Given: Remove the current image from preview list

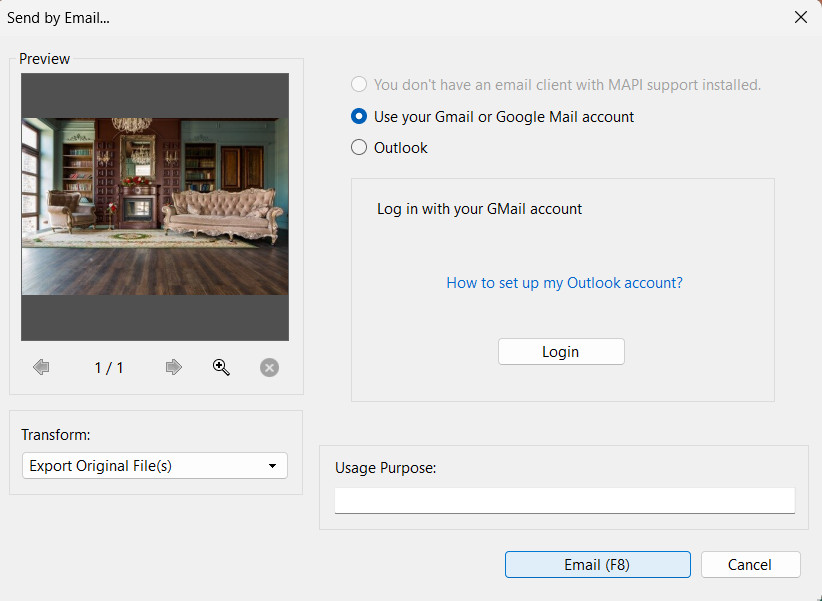Looking at the screenshot, I should click(x=269, y=367).
